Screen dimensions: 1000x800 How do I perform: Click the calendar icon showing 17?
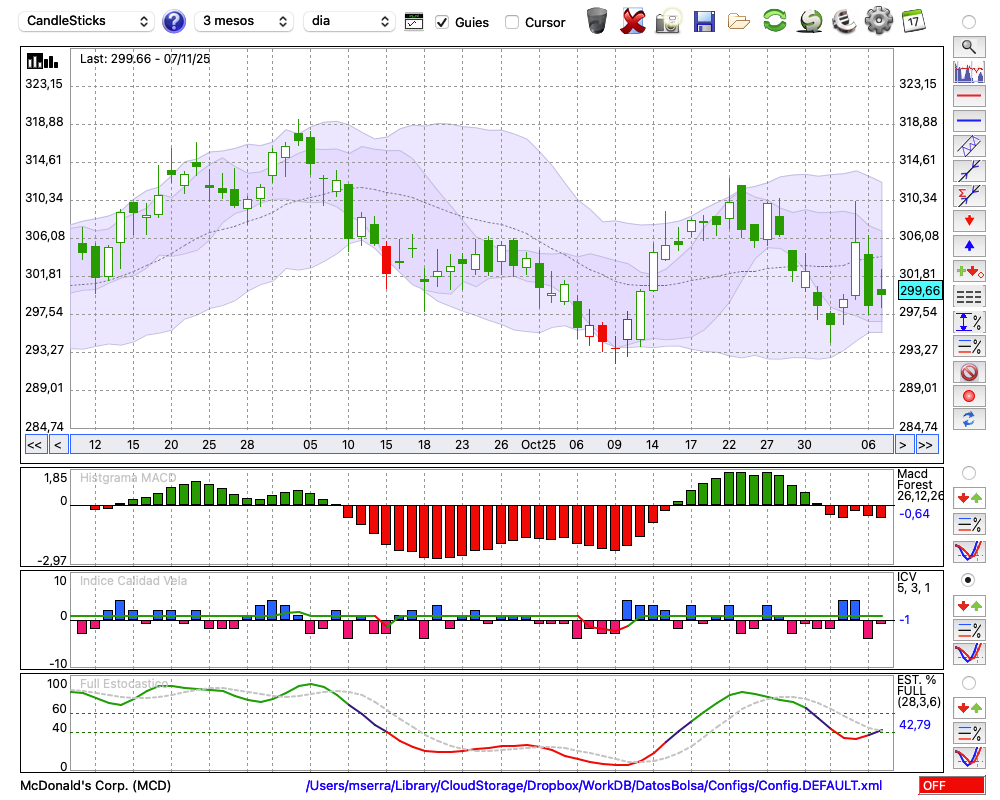point(912,21)
